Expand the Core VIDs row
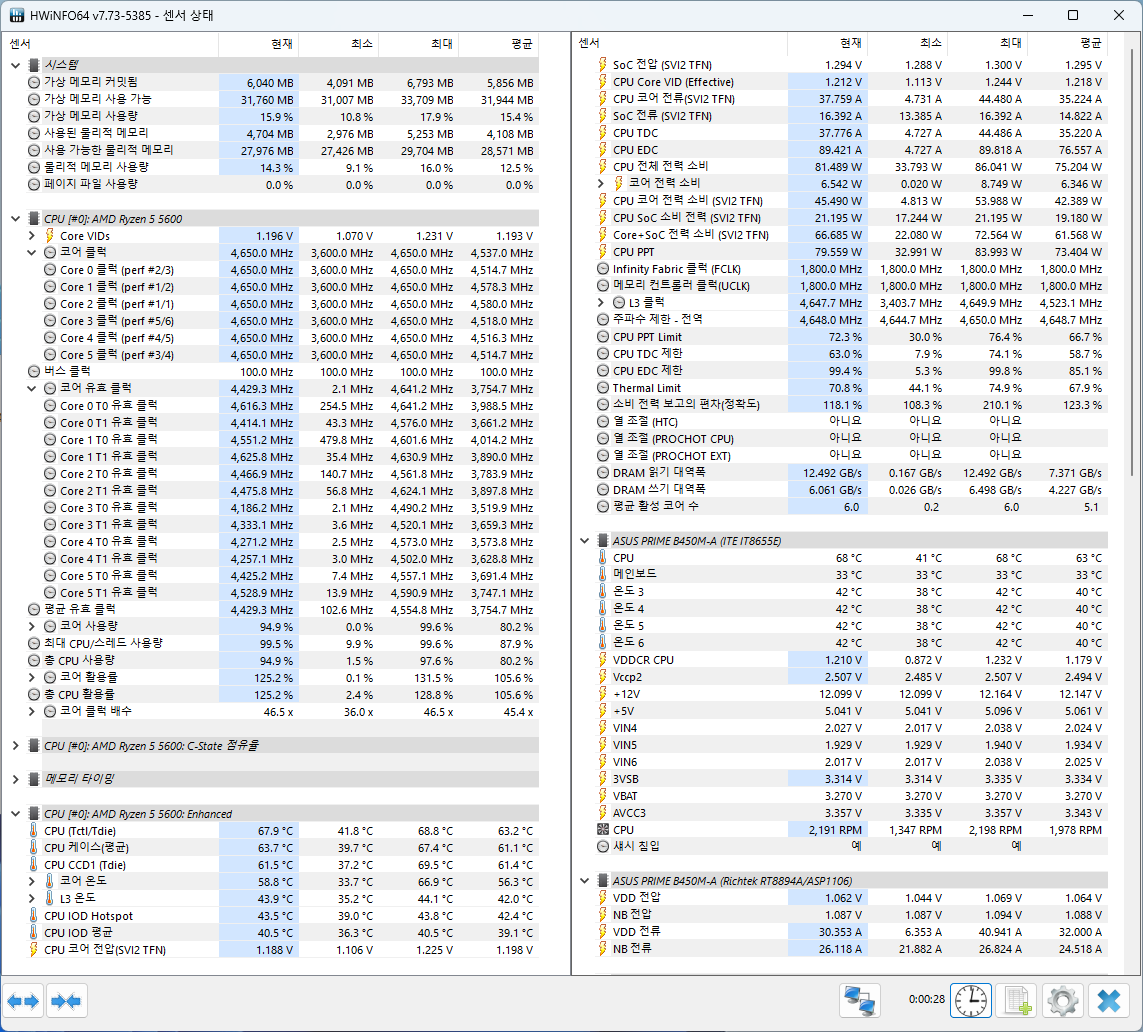 click(31, 235)
